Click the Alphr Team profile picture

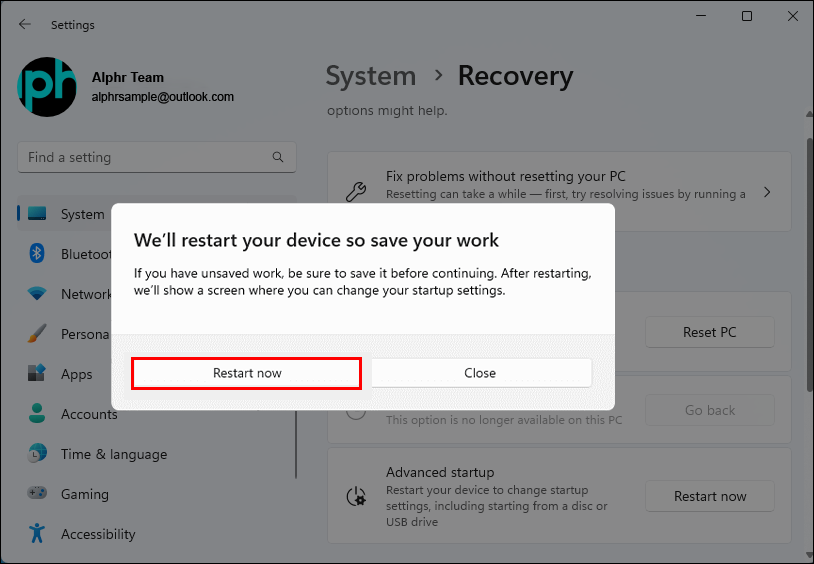coord(47,87)
